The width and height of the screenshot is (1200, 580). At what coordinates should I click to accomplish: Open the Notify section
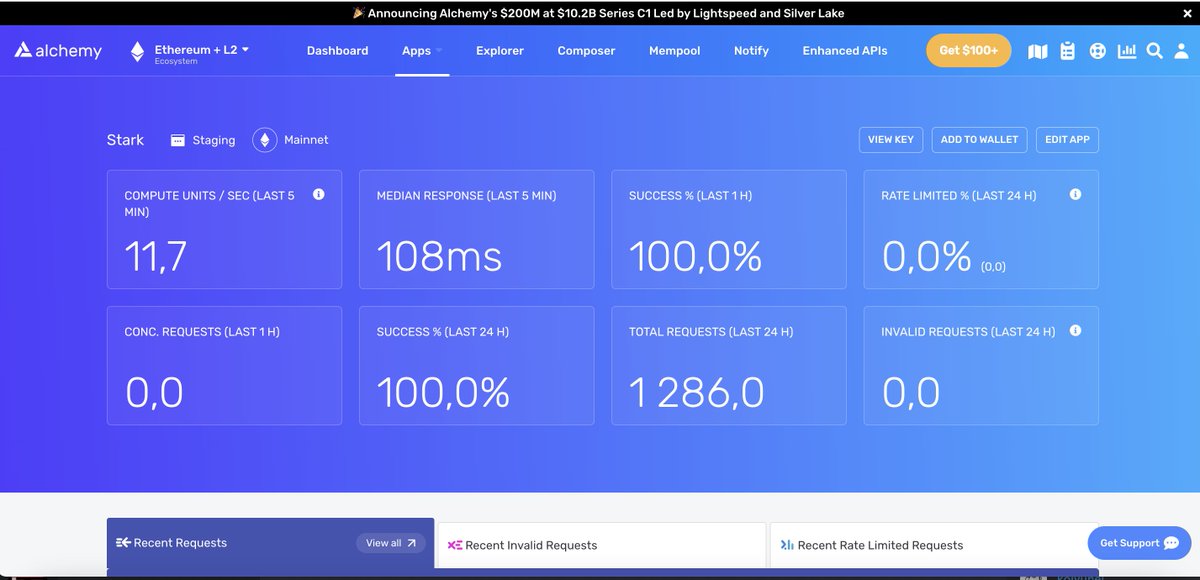[751, 51]
